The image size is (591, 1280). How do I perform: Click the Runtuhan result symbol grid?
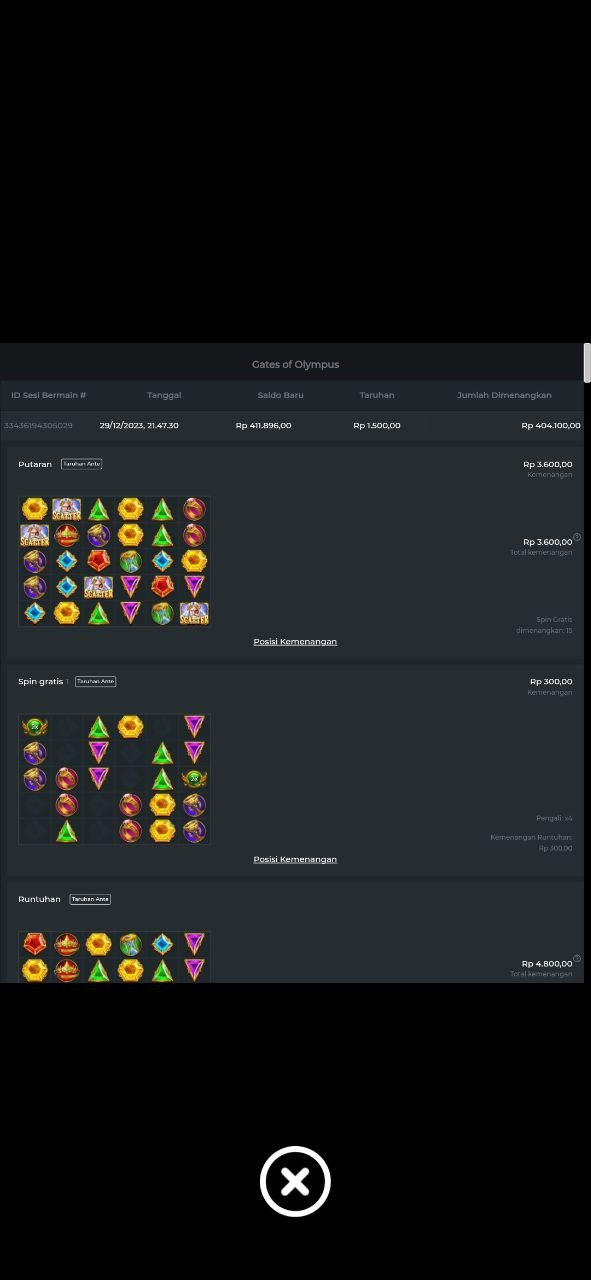point(114,956)
